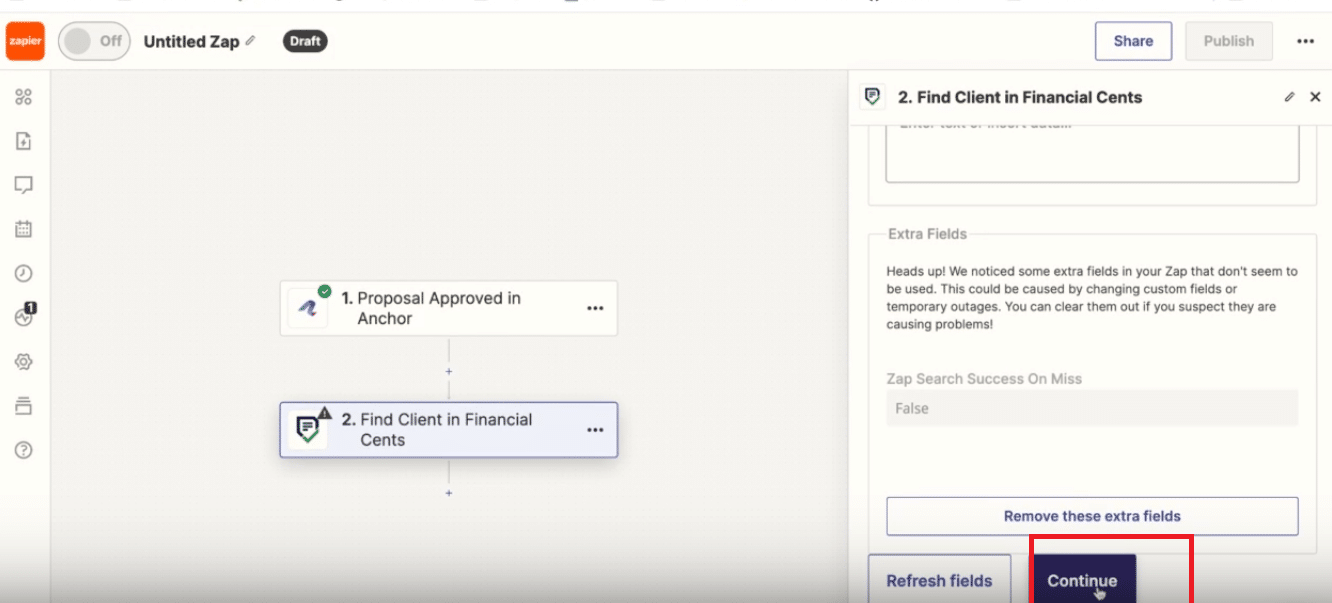Image resolution: width=1332 pixels, height=603 pixels.
Task: Toggle the Zap On/Off switch
Action: click(94, 41)
